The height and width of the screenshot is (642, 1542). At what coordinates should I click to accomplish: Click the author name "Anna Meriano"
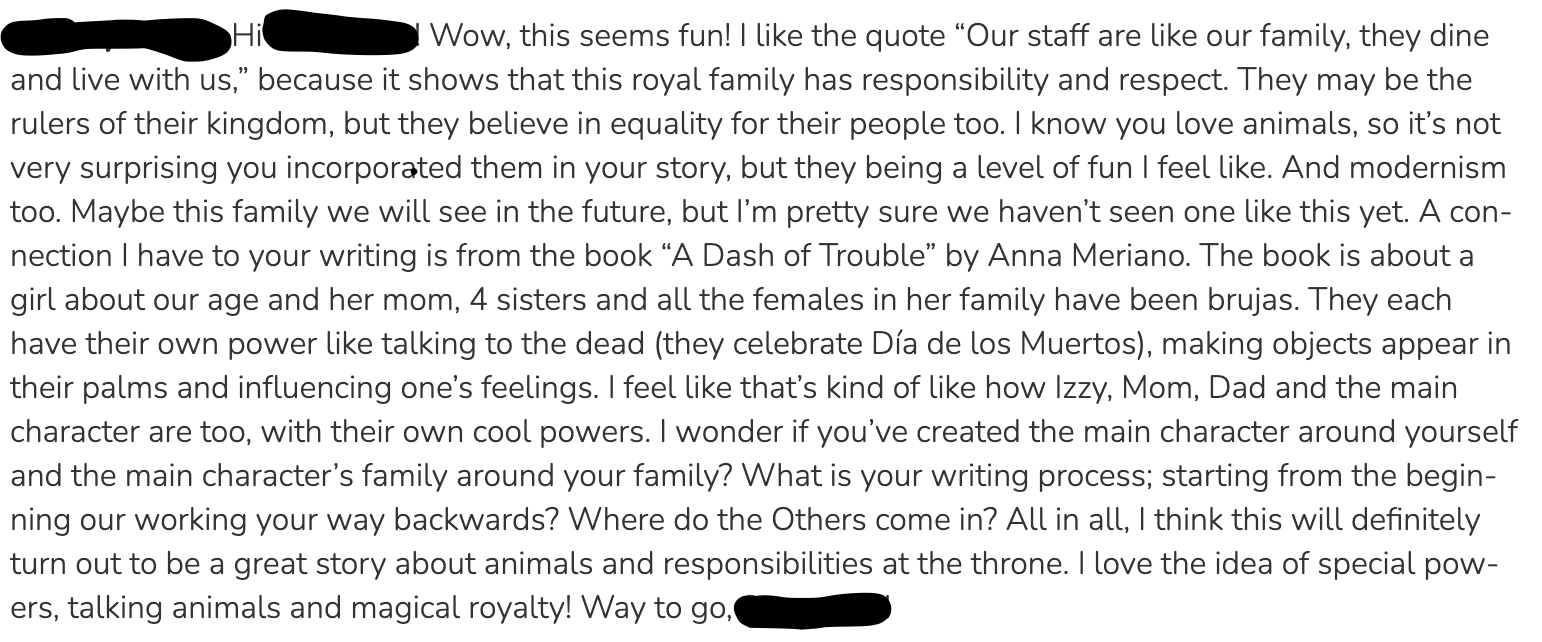click(1089, 256)
